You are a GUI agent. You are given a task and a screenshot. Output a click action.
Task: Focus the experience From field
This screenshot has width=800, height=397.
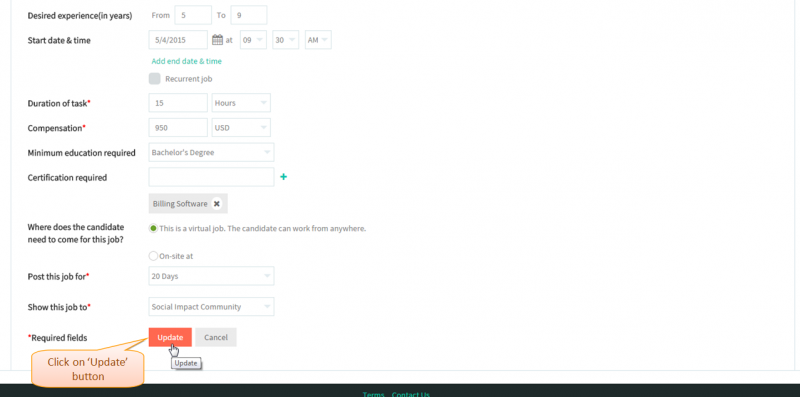click(x=193, y=15)
